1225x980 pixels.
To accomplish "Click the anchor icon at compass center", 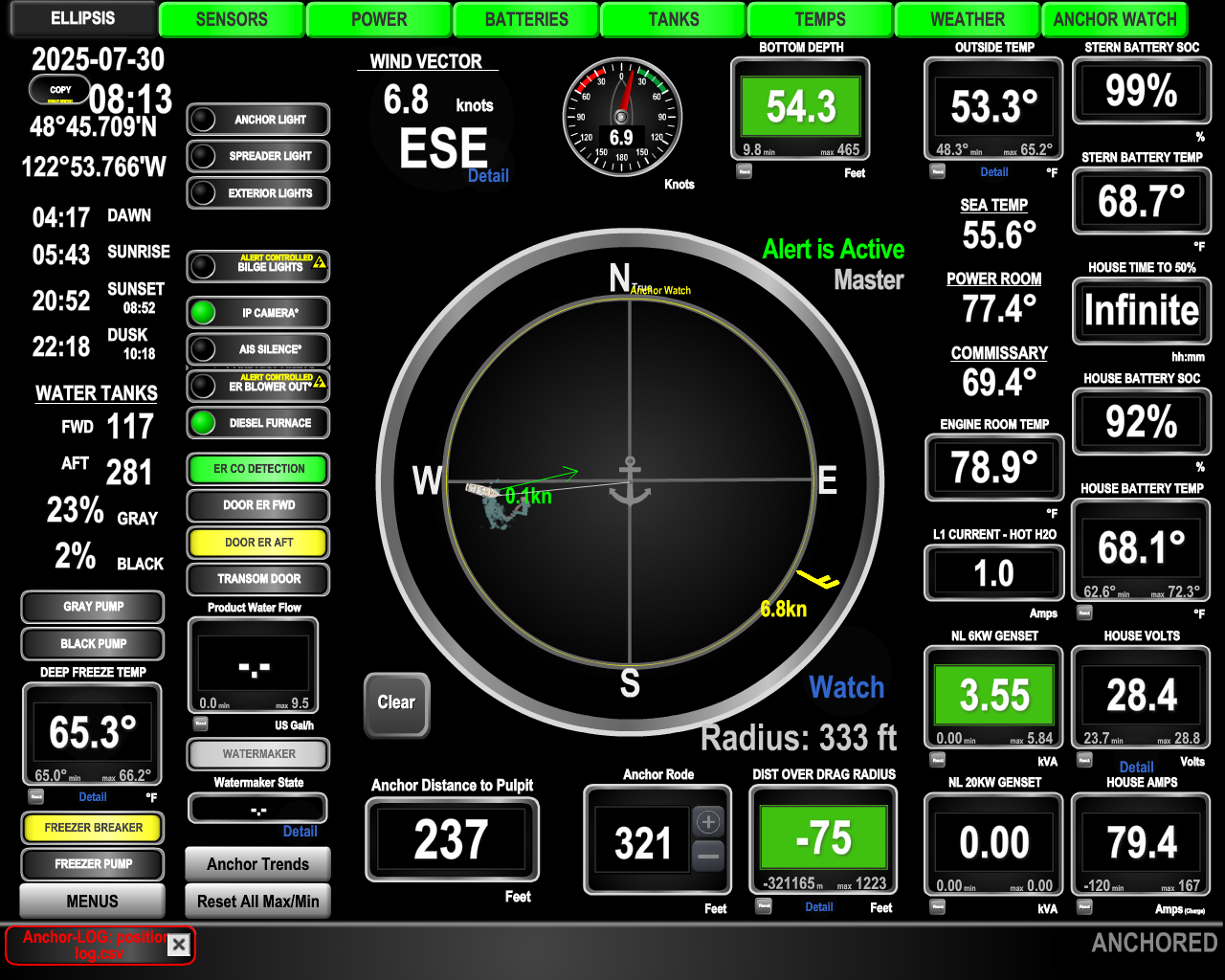I will 630,481.
